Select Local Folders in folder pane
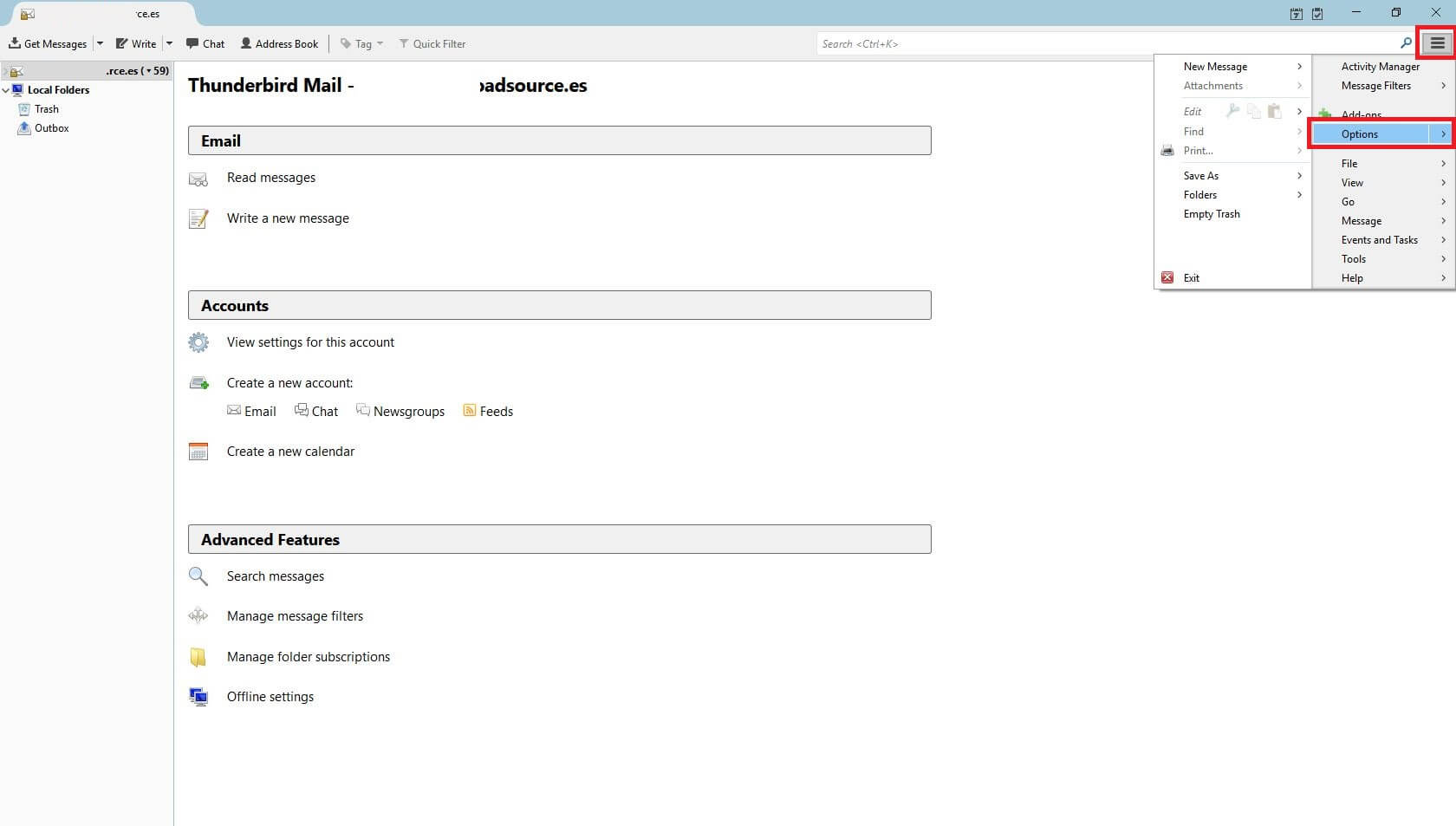 (x=58, y=90)
